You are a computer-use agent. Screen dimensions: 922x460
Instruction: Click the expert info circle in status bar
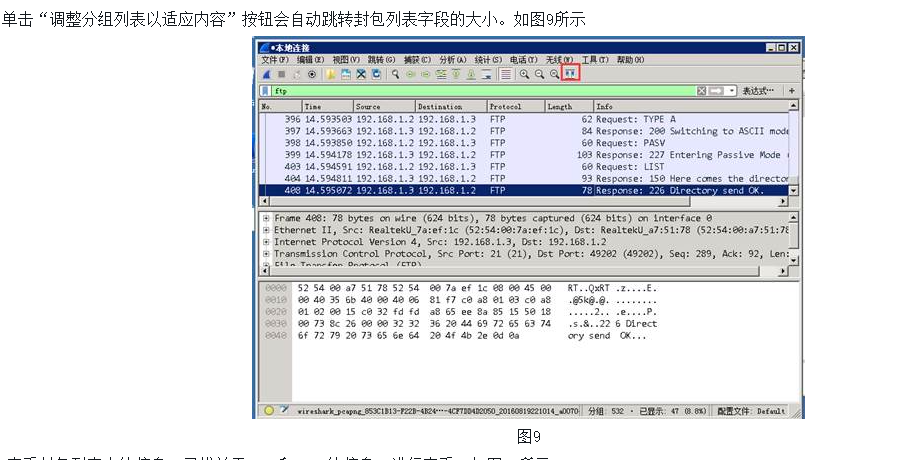pyautogui.click(x=269, y=411)
